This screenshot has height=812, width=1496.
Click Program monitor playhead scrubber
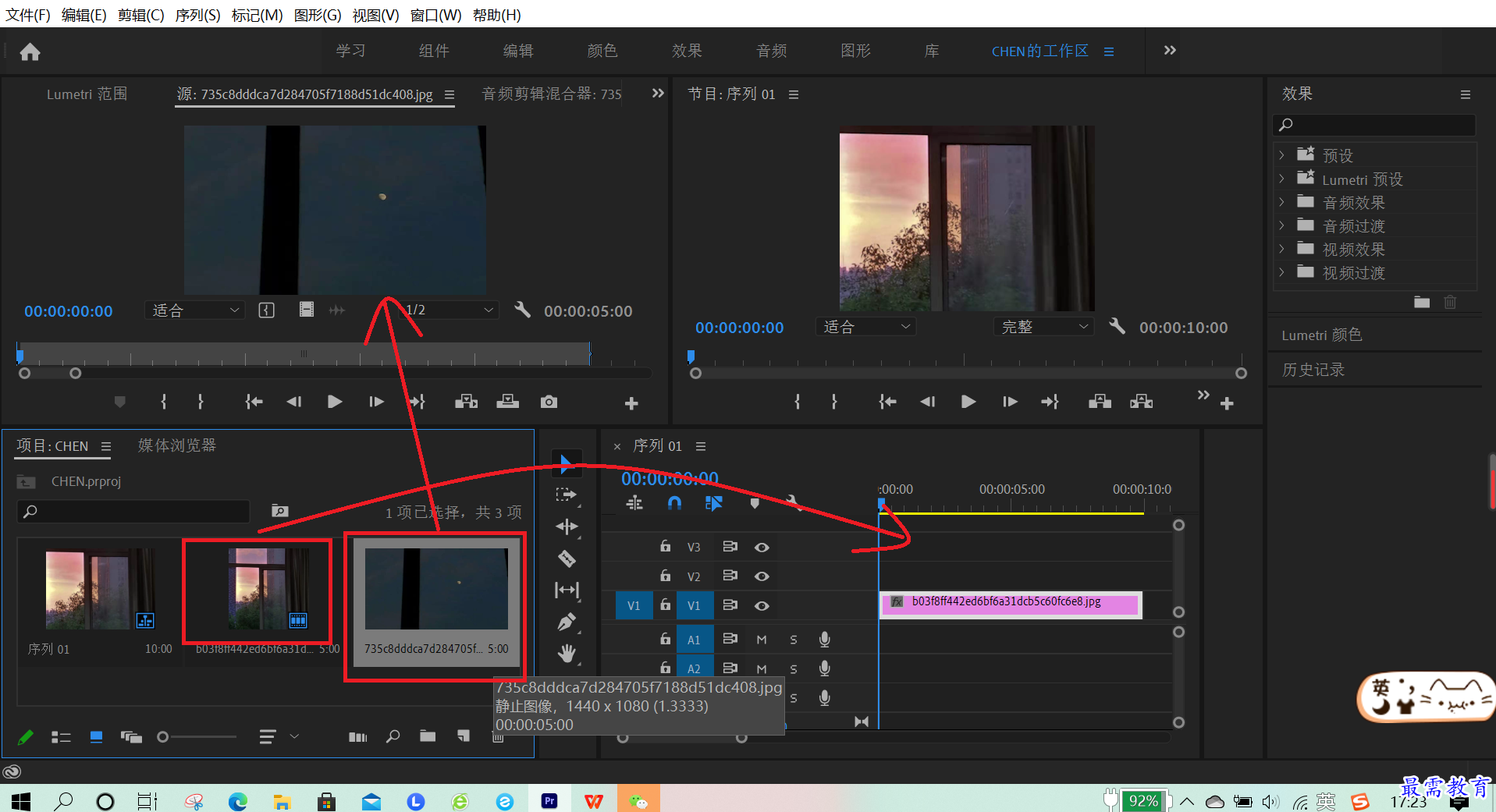pos(691,356)
